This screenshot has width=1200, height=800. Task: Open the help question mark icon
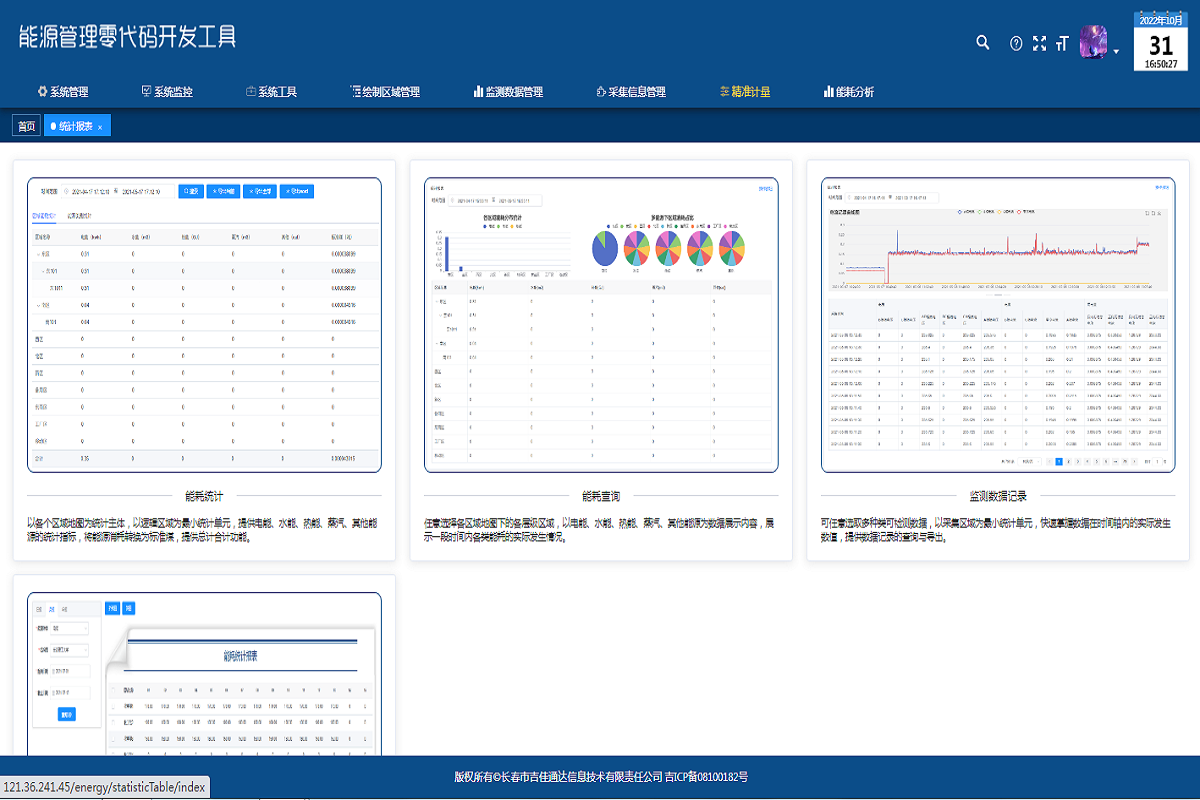click(x=1016, y=43)
